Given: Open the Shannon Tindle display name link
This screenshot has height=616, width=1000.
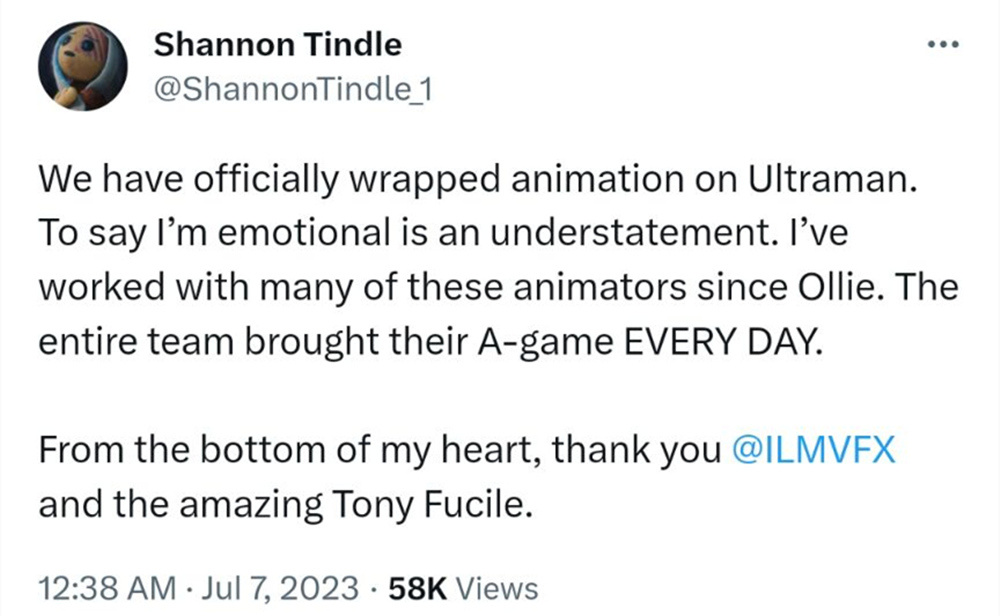Looking at the screenshot, I should click(278, 44).
